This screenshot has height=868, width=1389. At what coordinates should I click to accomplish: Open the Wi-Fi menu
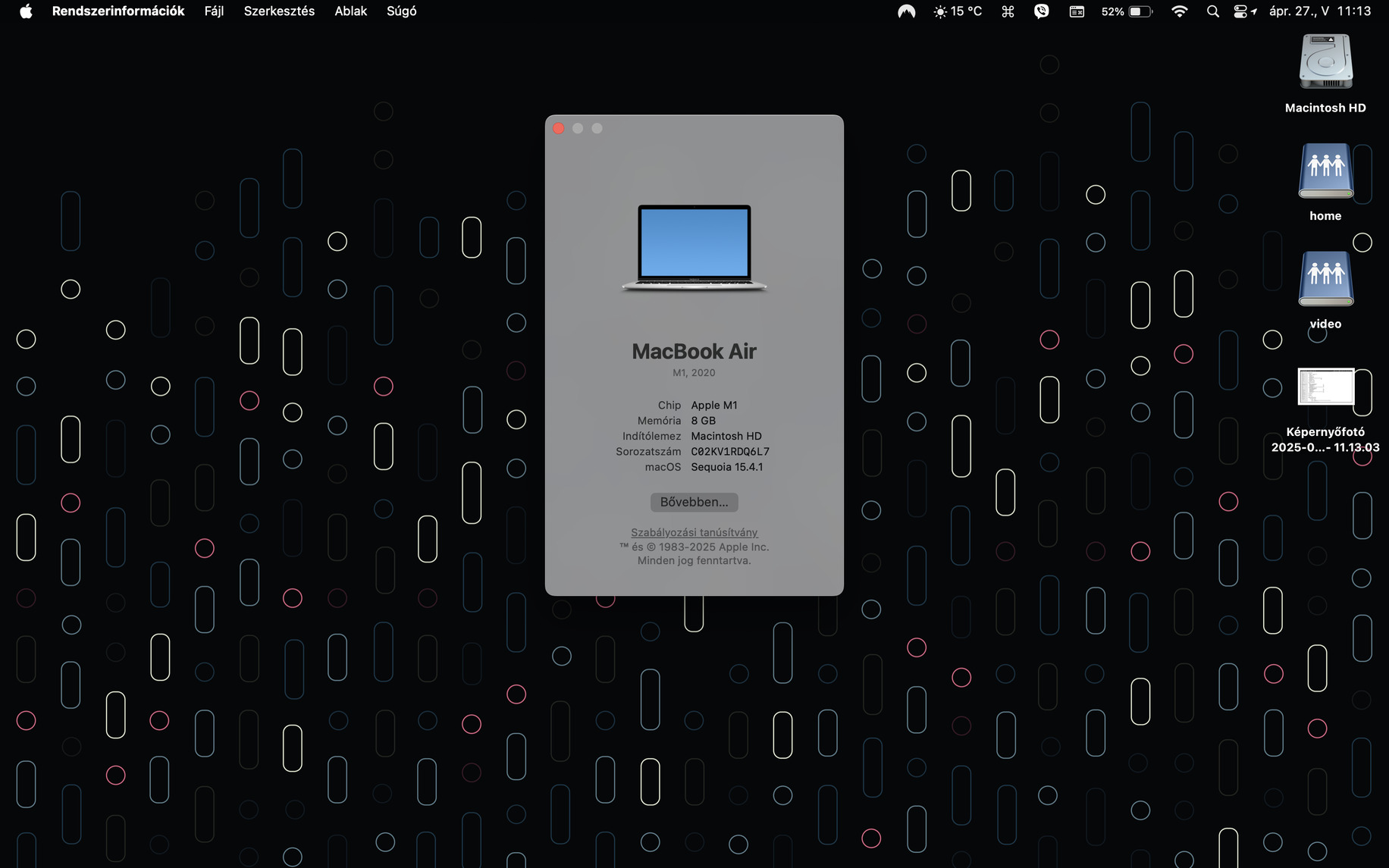(x=1180, y=11)
